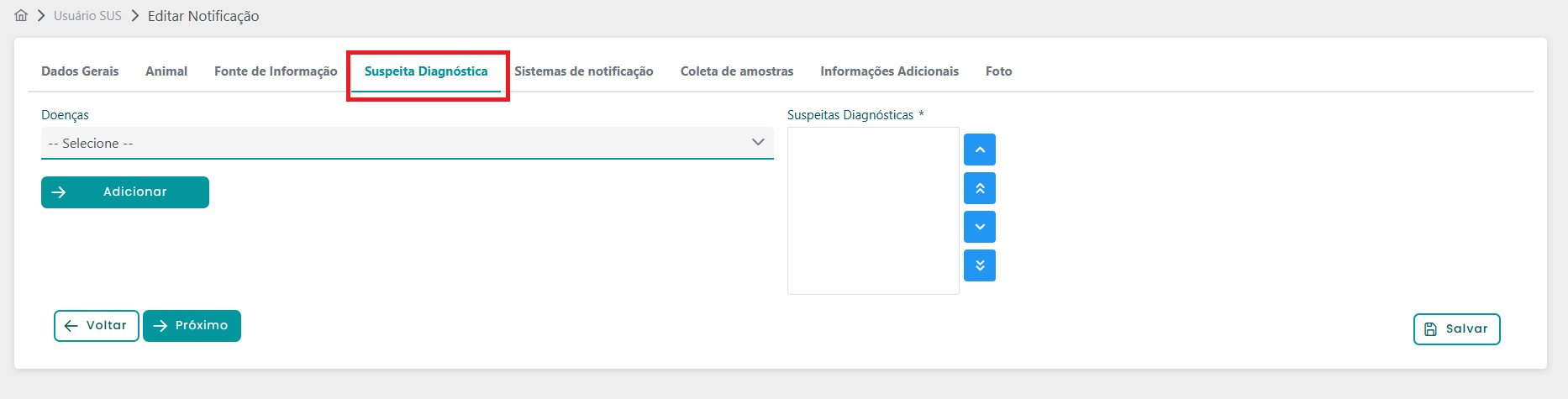Click the Doenças dropdown chevron arrow
This screenshot has height=399, width=1568.
pos(758,143)
